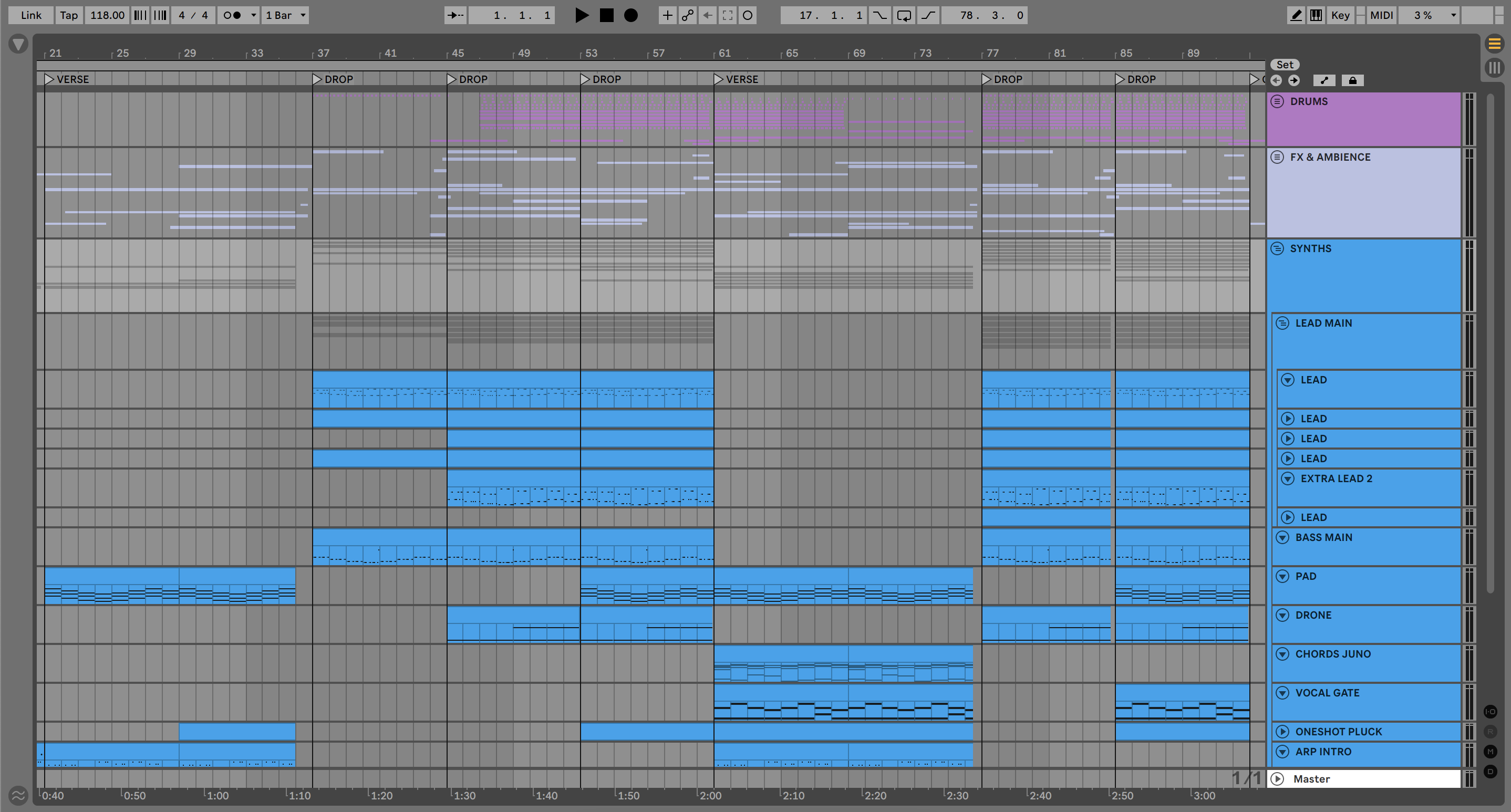Click the Arrangement Record button
The height and width of the screenshot is (812, 1511).
click(x=630, y=15)
